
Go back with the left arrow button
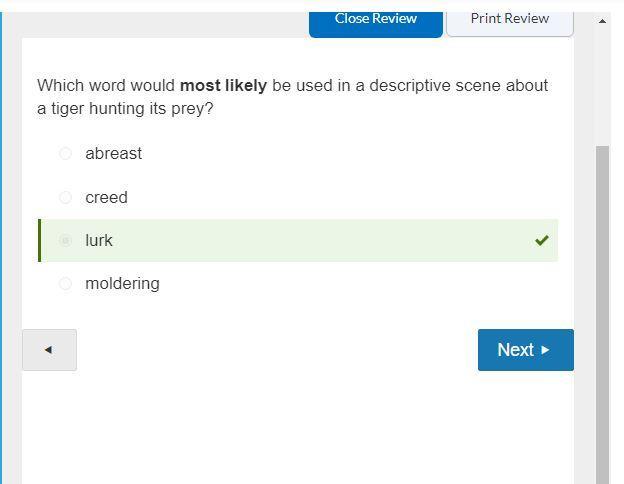49,350
